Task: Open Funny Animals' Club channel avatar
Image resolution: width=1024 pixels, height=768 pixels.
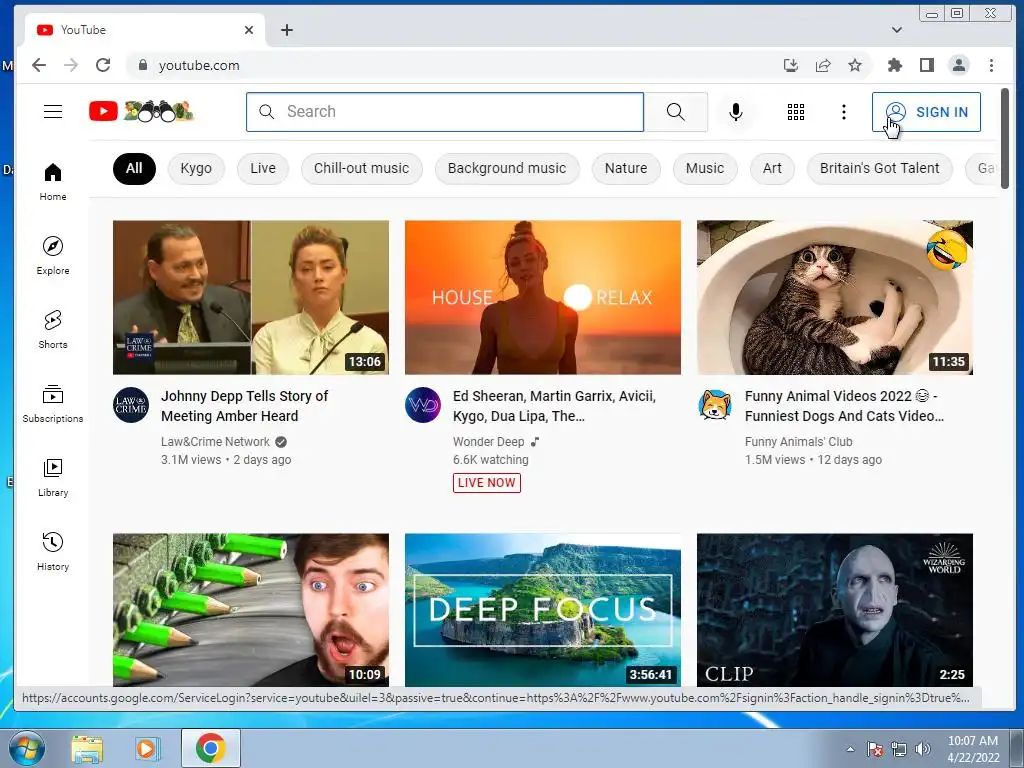Action: tap(714, 405)
